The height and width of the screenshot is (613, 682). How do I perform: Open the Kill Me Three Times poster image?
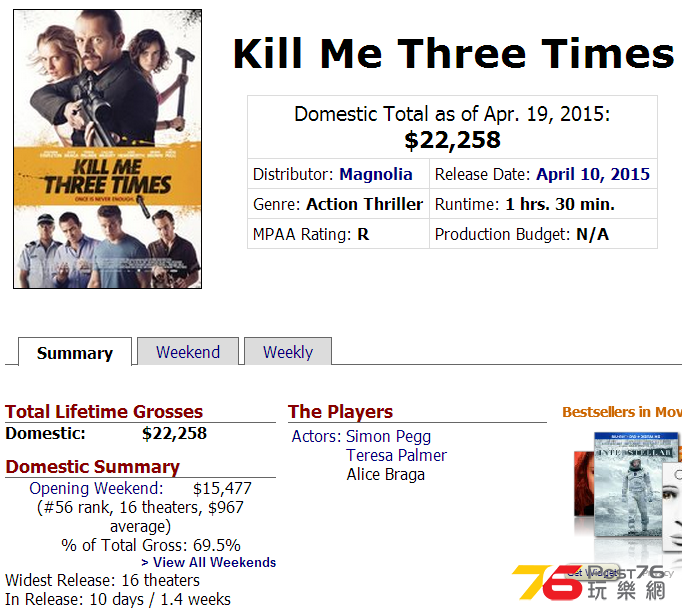coord(107,149)
